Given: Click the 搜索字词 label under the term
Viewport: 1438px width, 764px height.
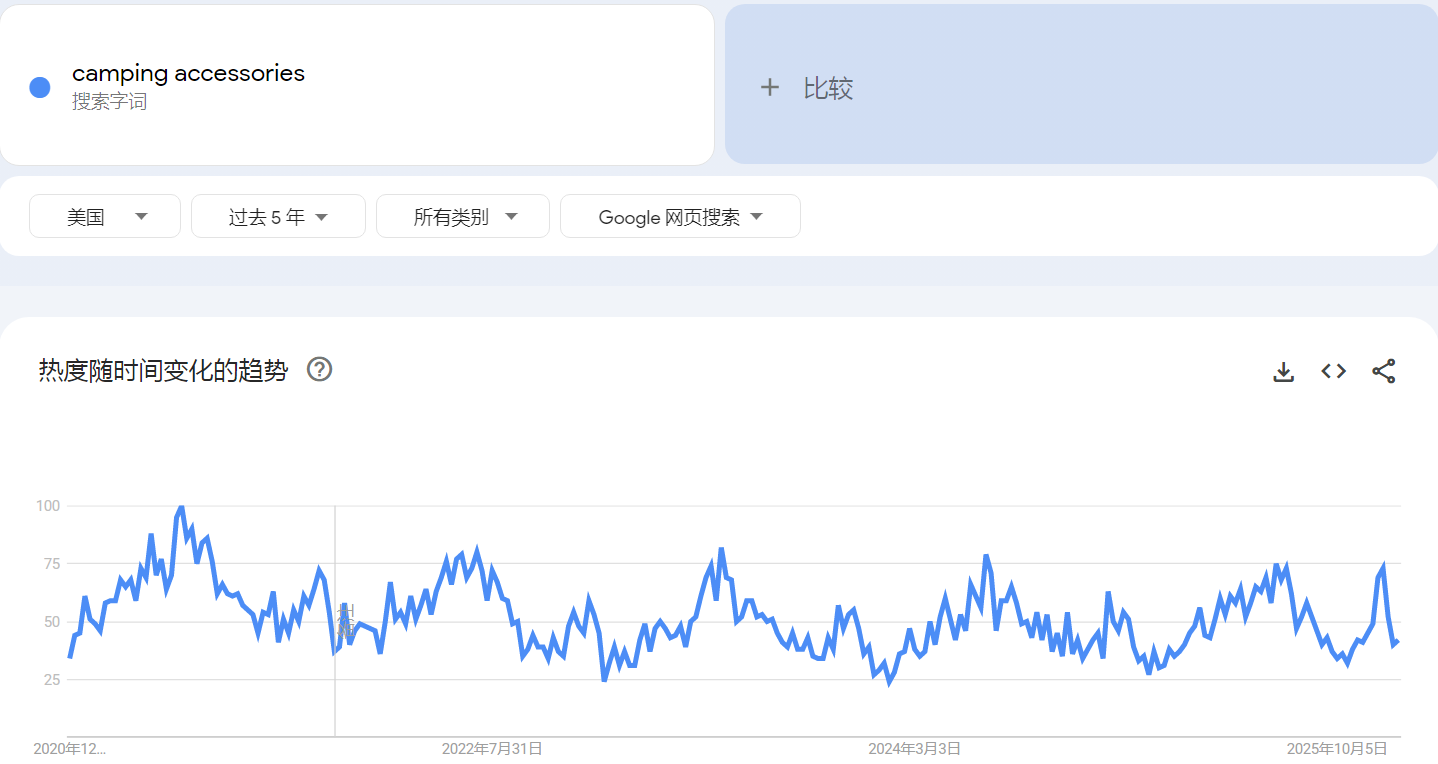Looking at the screenshot, I should 110,102.
